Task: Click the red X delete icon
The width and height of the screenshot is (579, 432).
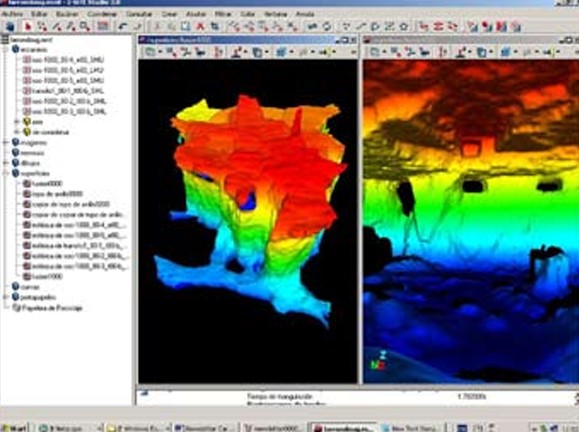Action: click(x=200, y=27)
